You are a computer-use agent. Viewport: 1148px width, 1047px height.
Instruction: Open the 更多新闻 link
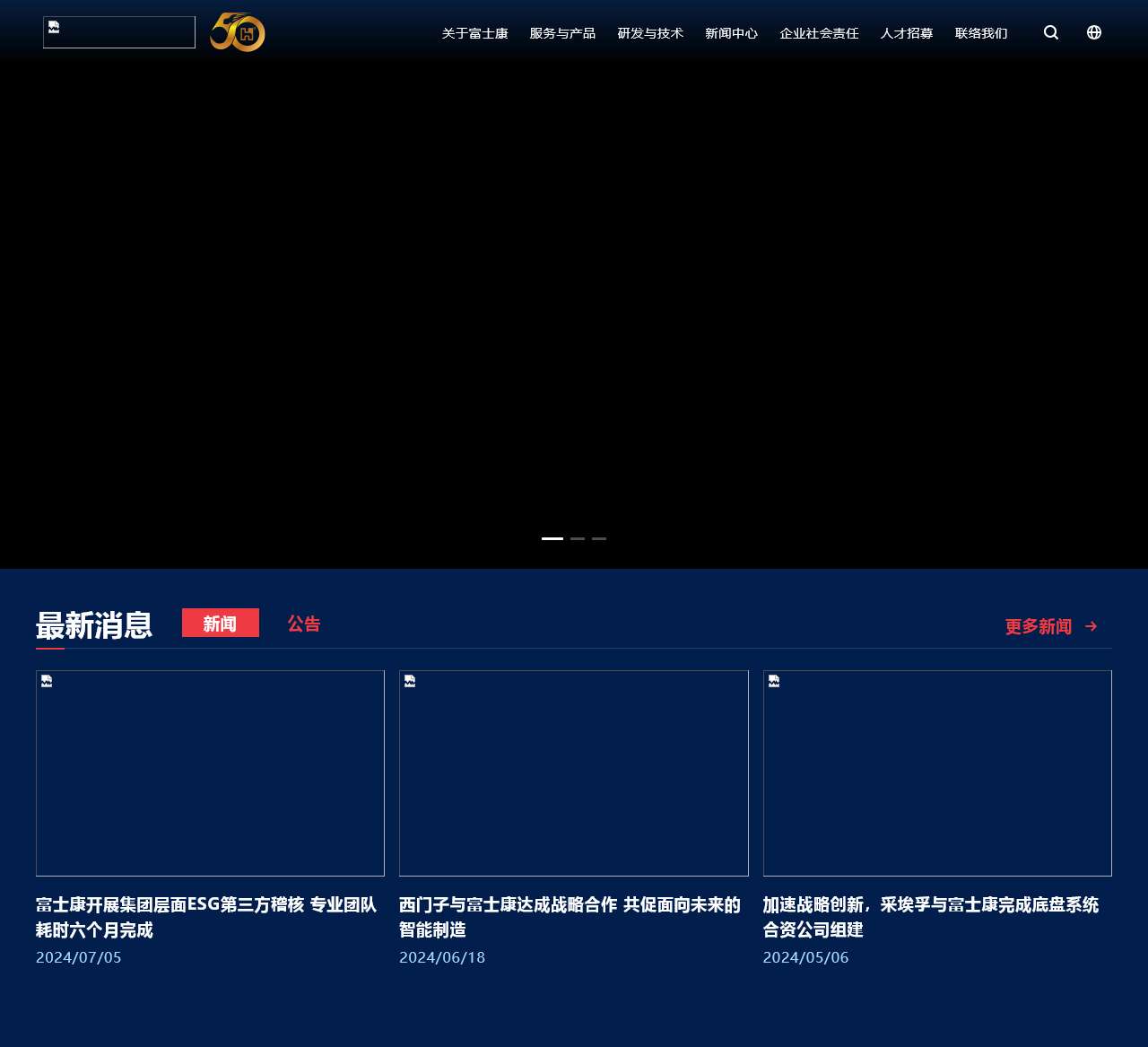pyautogui.click(x=1038, y=626)
